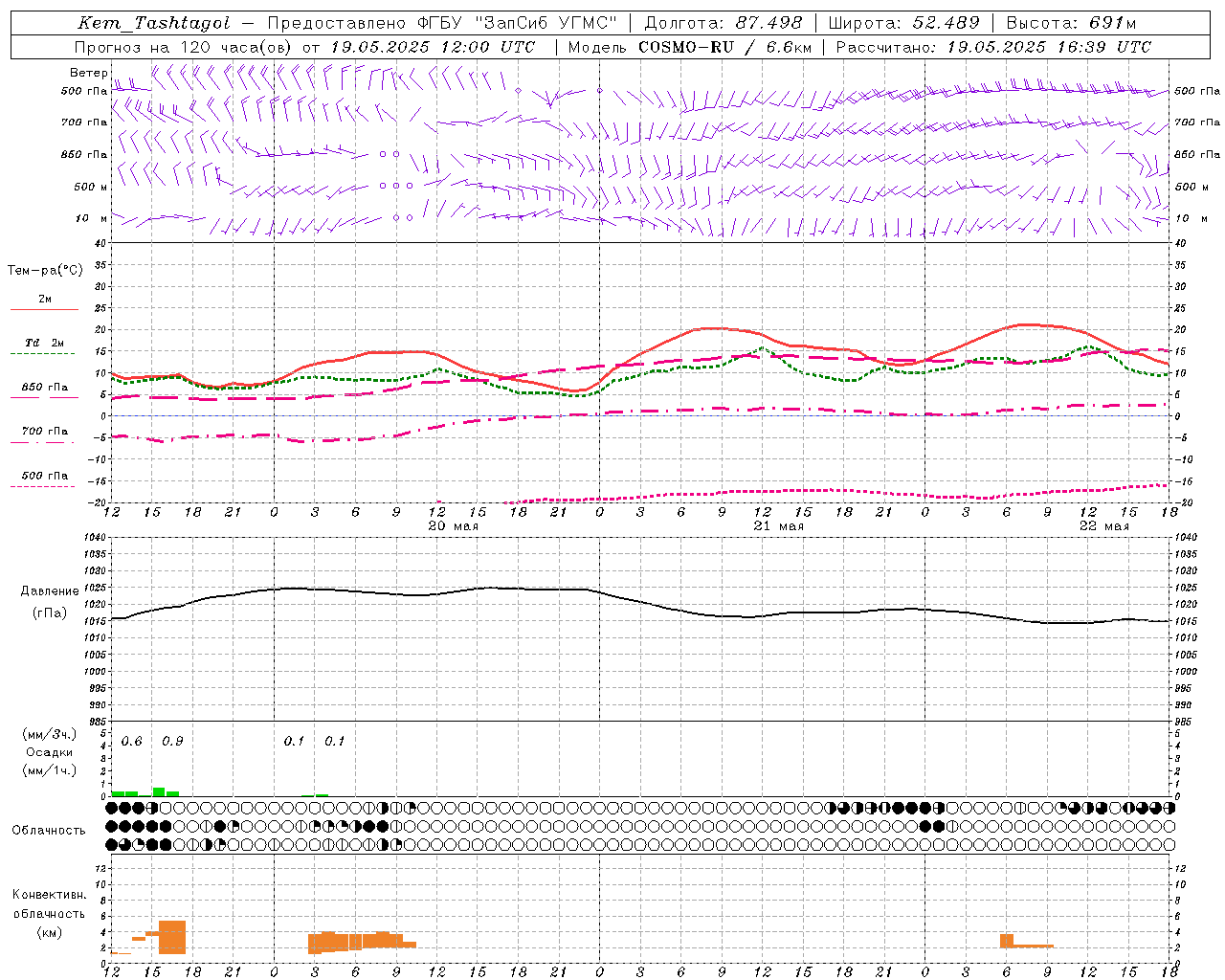Image resolution: width=1225 pixels, height=980 pixels.
Task: Click '(км)' unit under convective cloudiness
Action: 49,932
